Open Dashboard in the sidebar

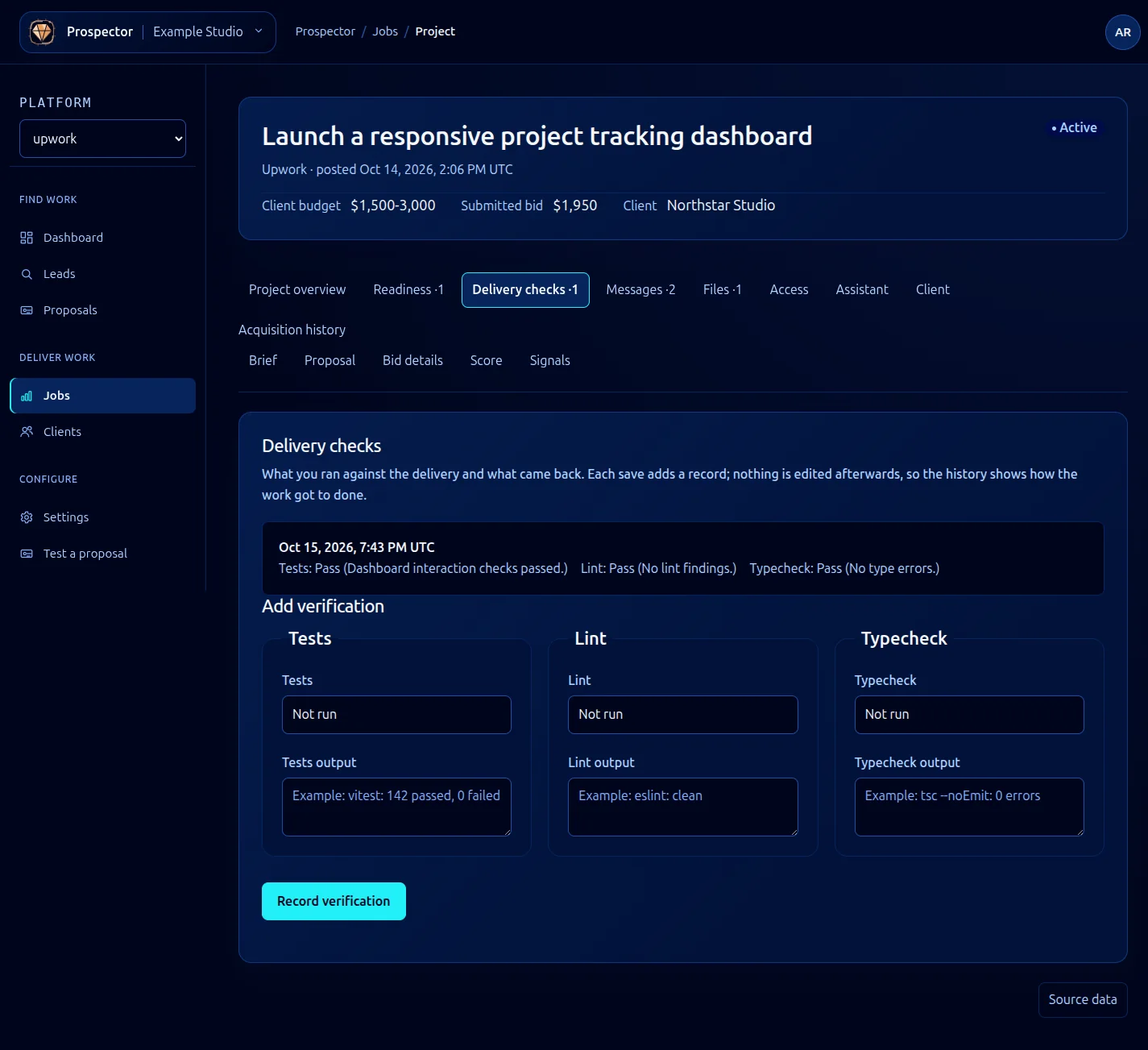(x=102, y=238)
